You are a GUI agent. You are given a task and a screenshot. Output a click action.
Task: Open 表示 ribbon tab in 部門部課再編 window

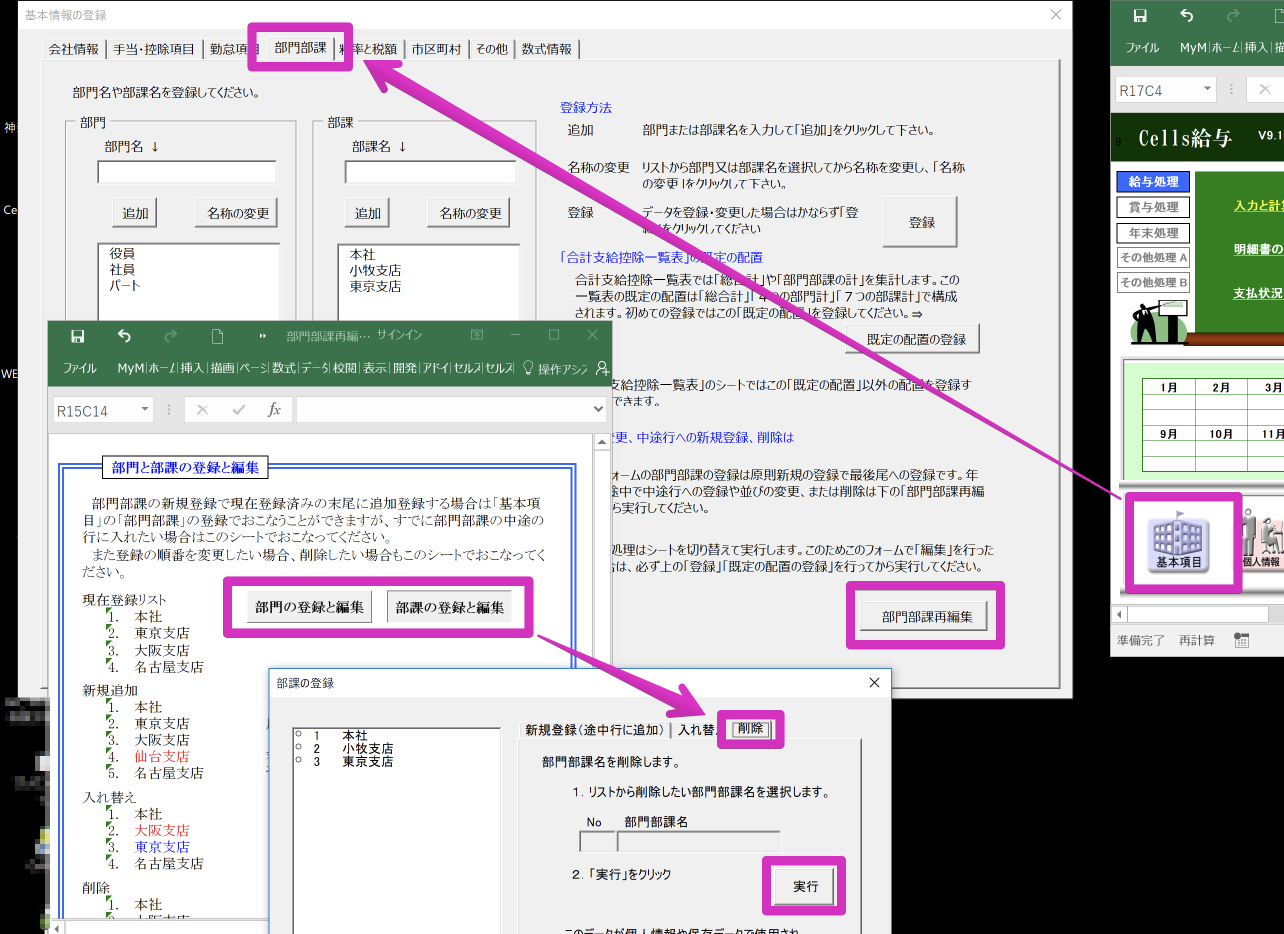[x=375, y=368]
